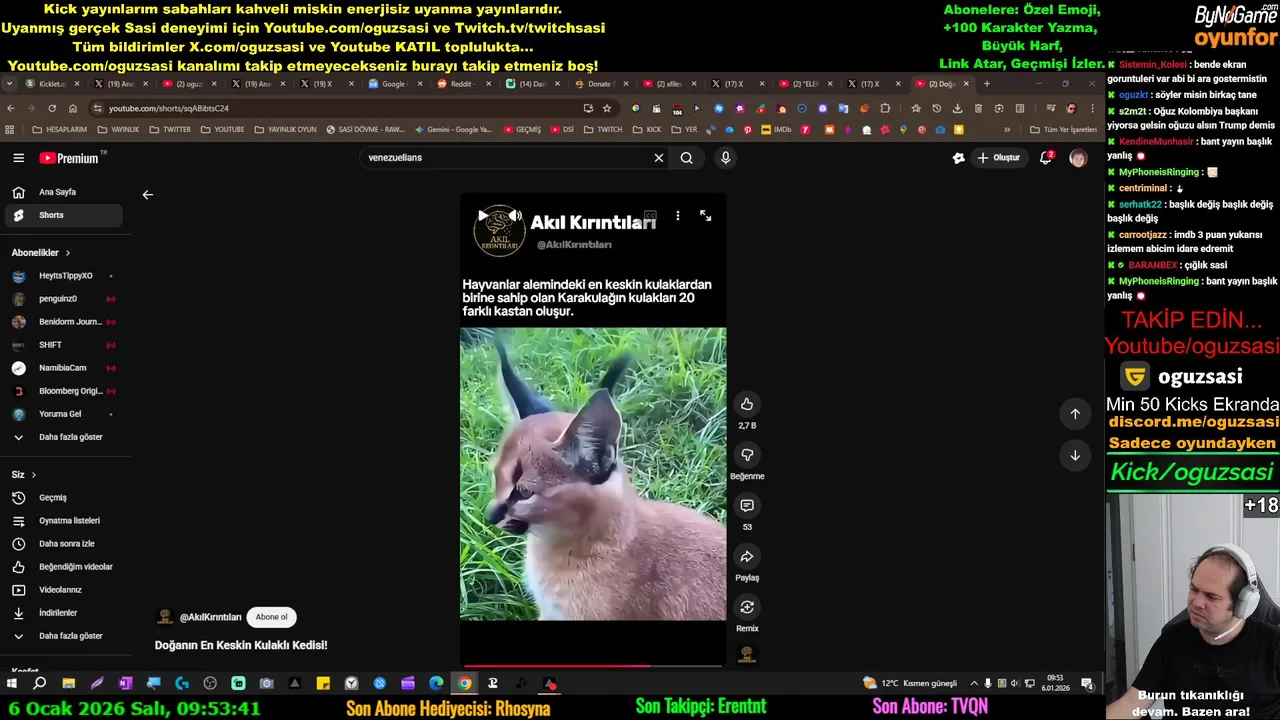Run search with the magnifier button
Viewport: 1280px width, 720px height.
click(x=687, y=158)
